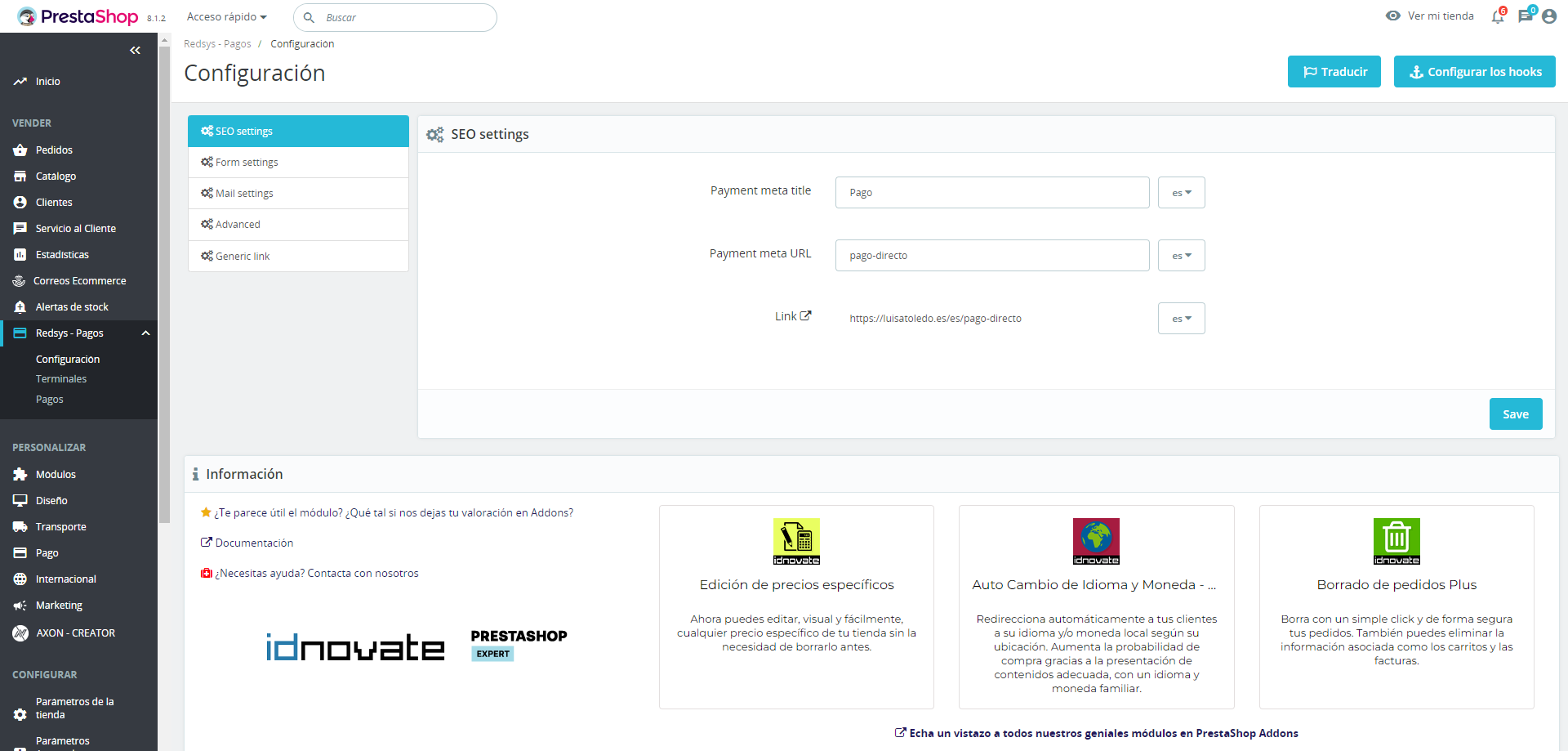Click the PrestaShop logo
This screenshot has height=751, width=1568.
click(x=78, y=16)
